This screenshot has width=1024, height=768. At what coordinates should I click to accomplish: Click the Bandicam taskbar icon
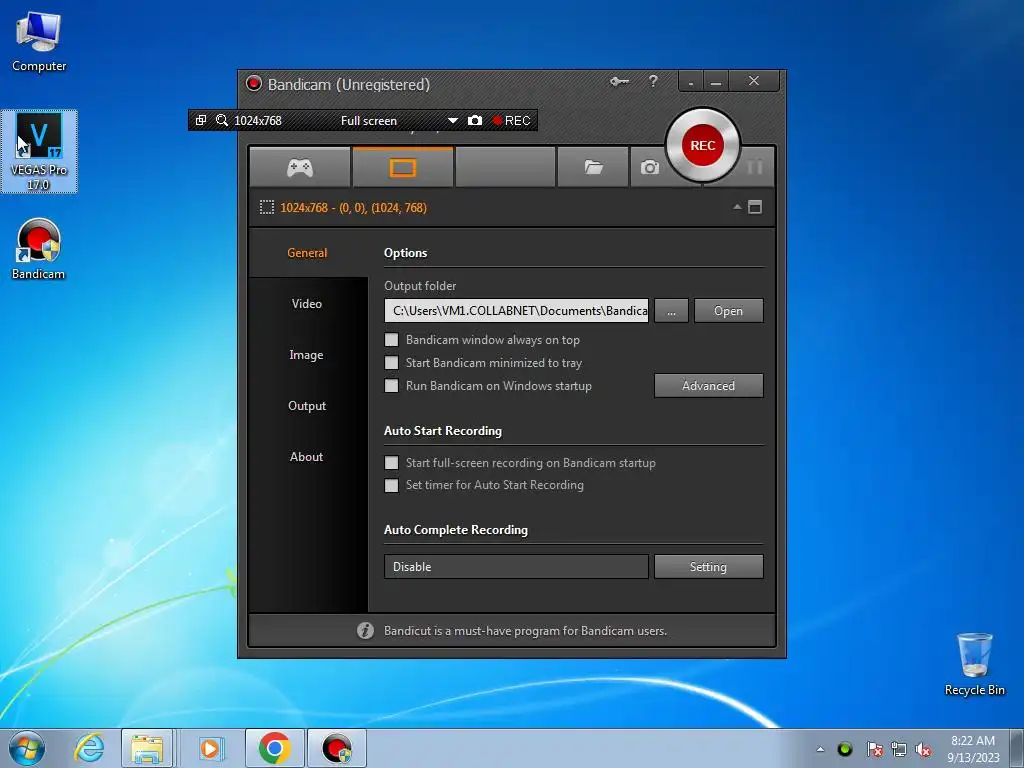pyautogui.click(x=337, y=748)
